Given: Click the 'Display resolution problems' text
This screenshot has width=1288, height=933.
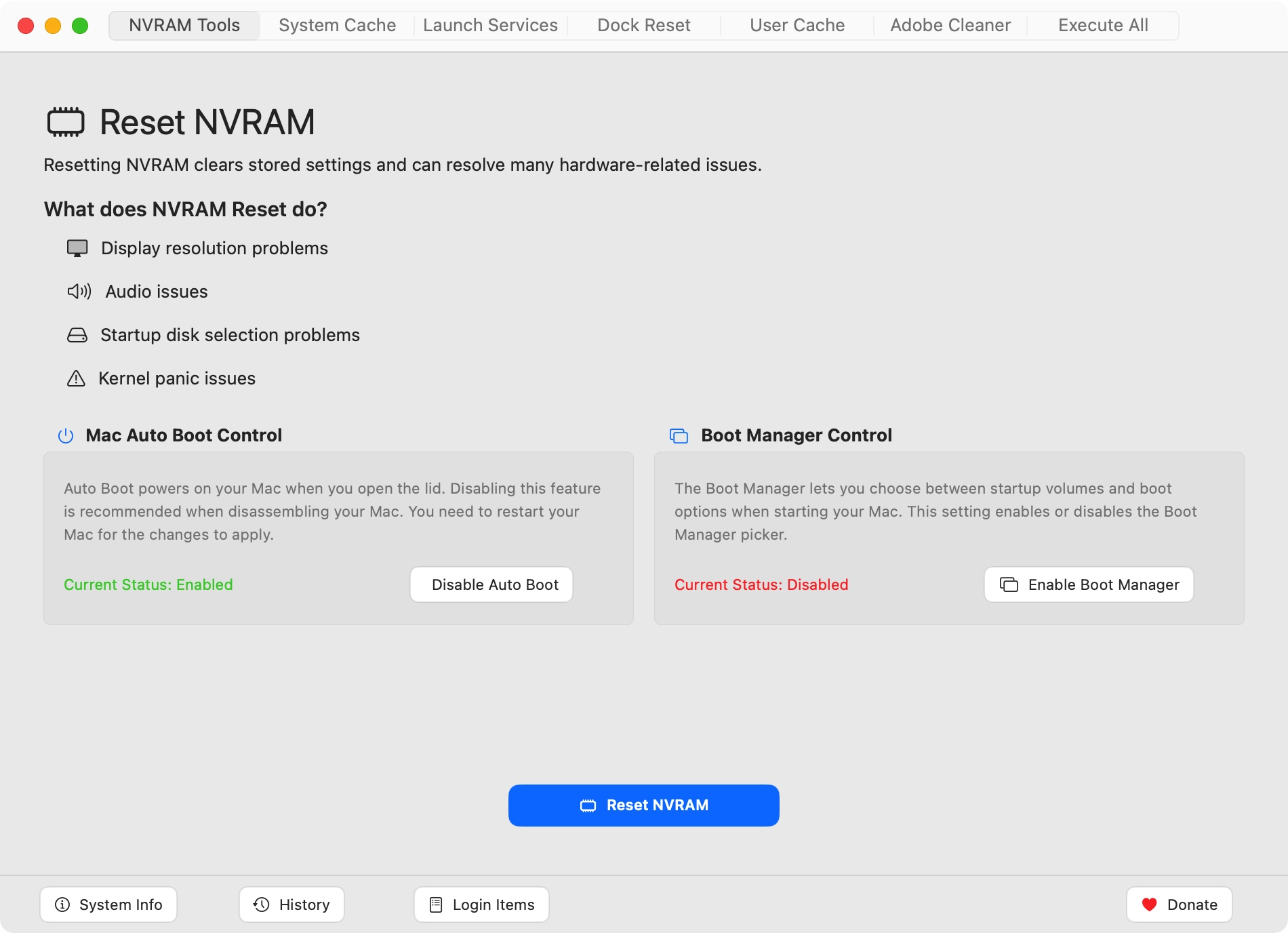Looking at the screenshot, I should pyautogui.click(x=214, y=248).
